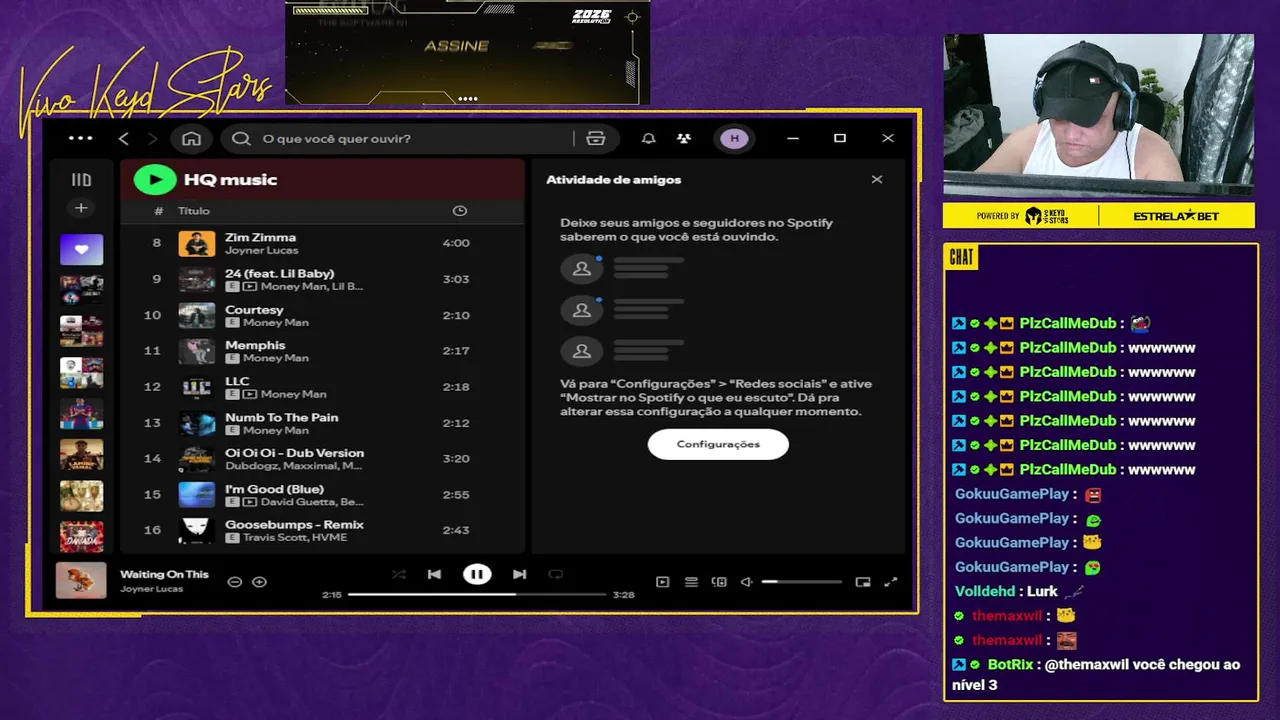
Task: Expand the 'Your Library' sidebar
Action: (81, 180)
